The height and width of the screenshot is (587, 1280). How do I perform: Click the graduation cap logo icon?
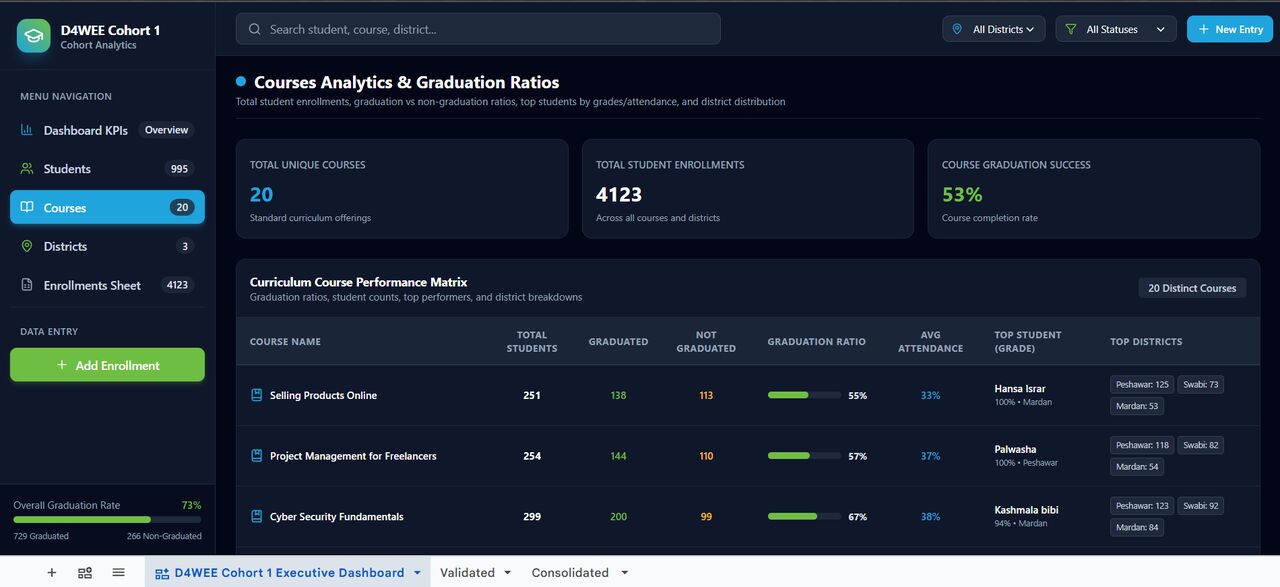pos(34,36)
